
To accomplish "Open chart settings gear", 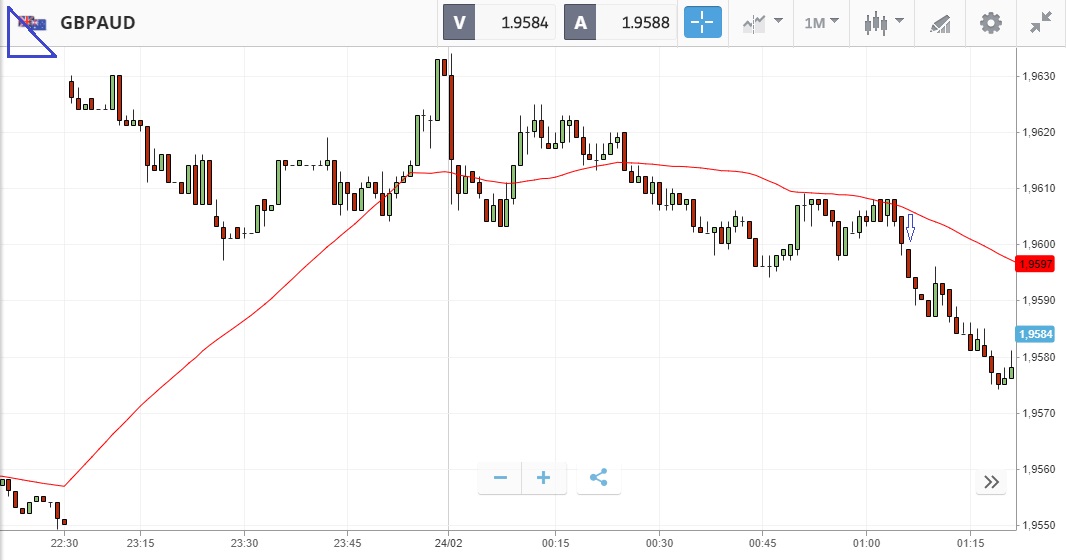I will point(990,22).
